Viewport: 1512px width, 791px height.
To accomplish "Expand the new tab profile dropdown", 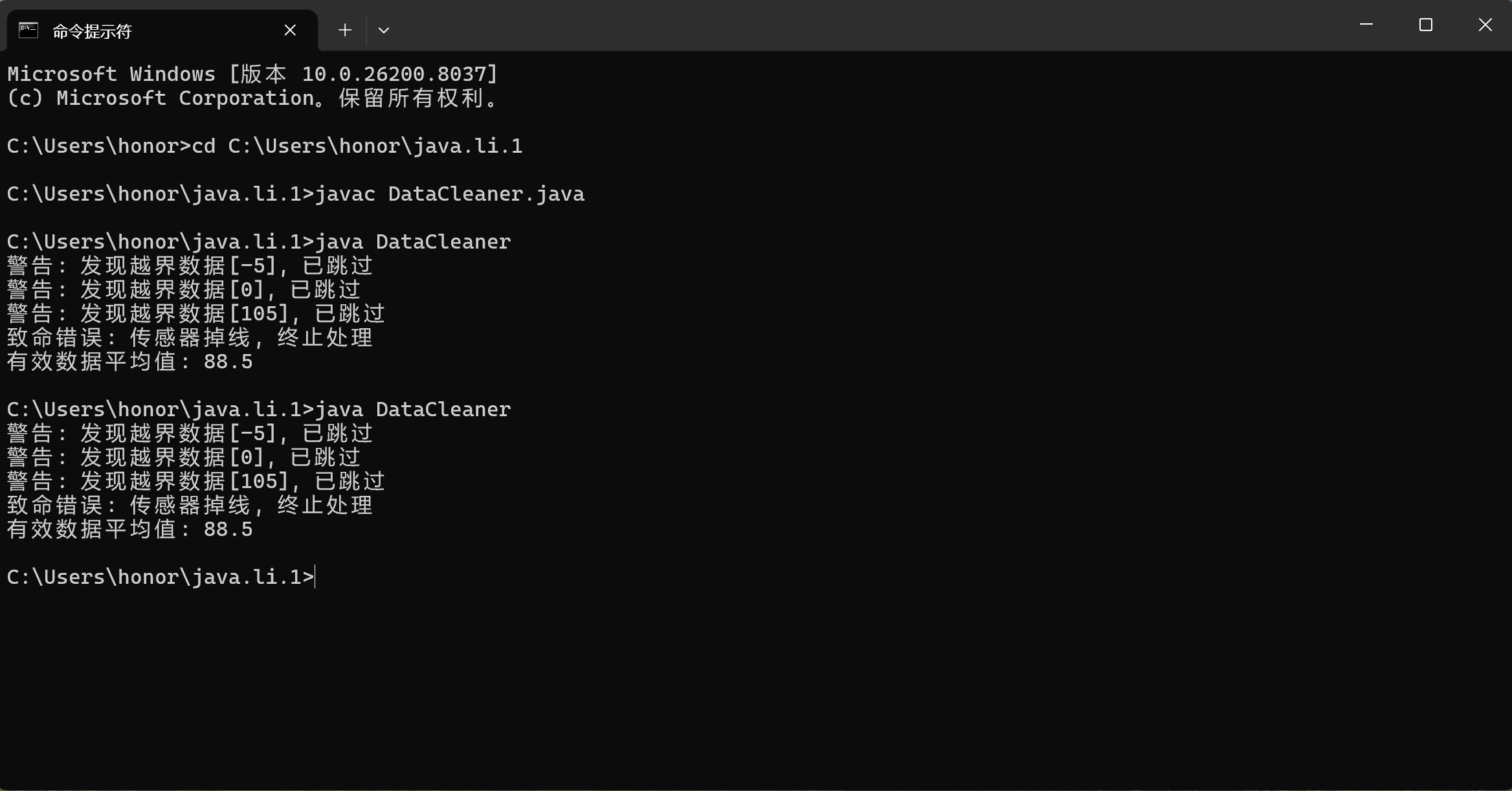I will [x=384, y=30].
